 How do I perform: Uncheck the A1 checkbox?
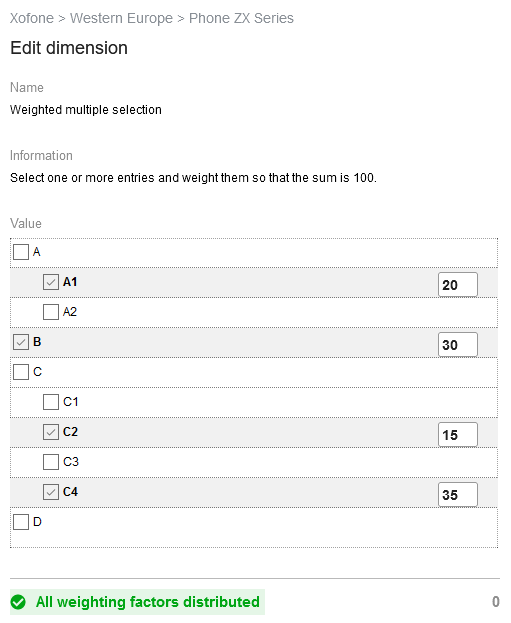(x=51, y=282)
